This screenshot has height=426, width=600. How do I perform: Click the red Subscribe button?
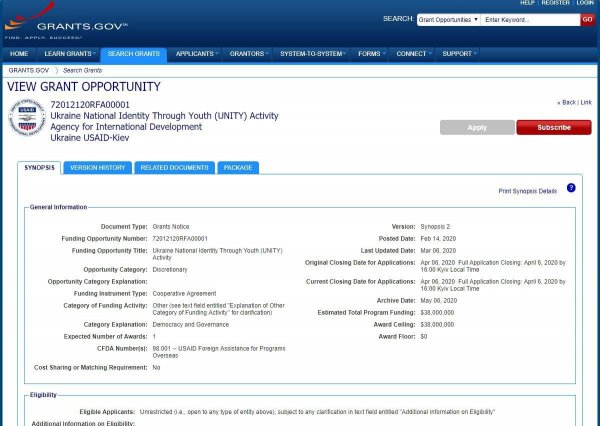(x=553, y=127)
